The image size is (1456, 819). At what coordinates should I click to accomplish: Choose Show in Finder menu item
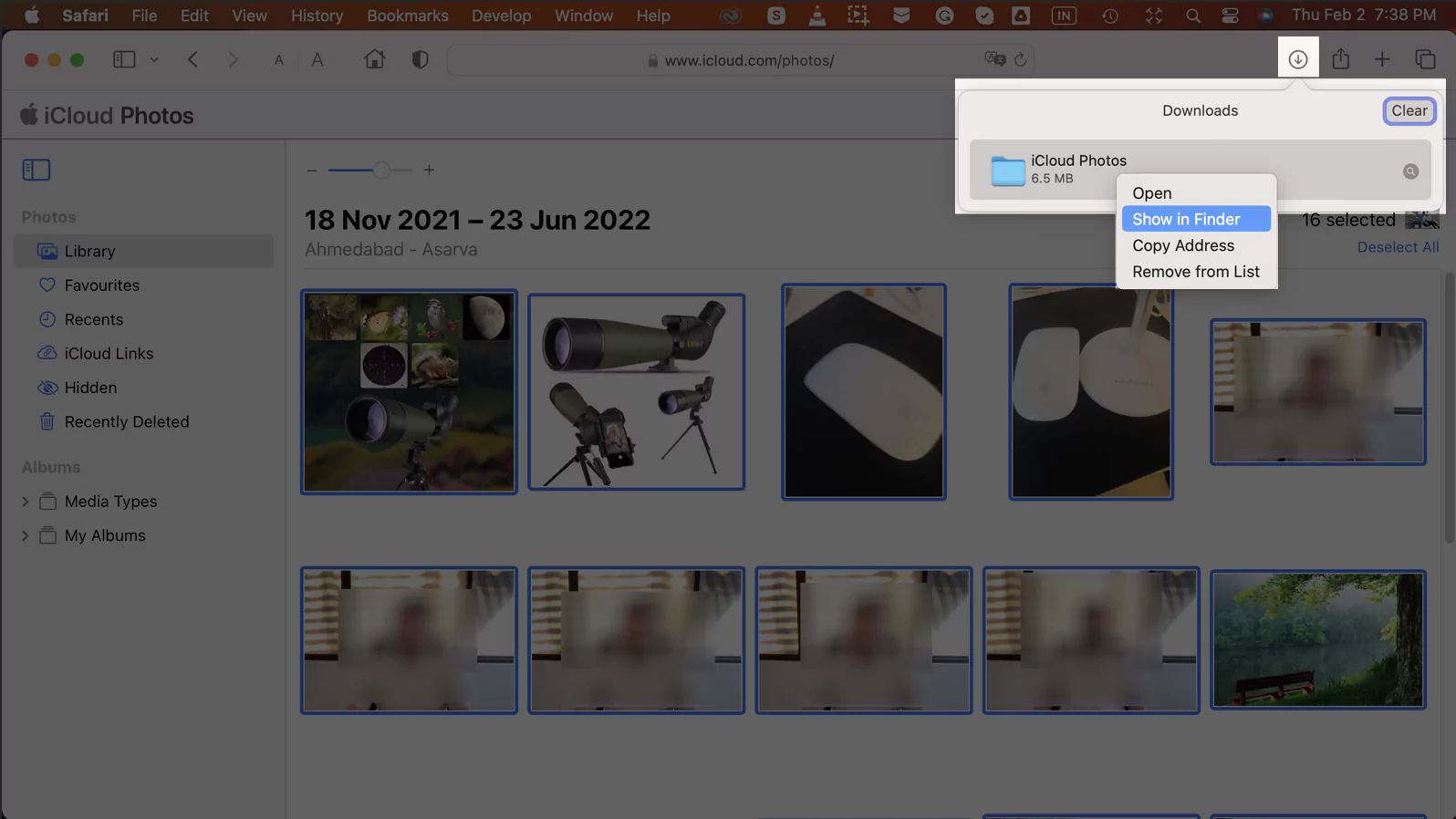1196,219
